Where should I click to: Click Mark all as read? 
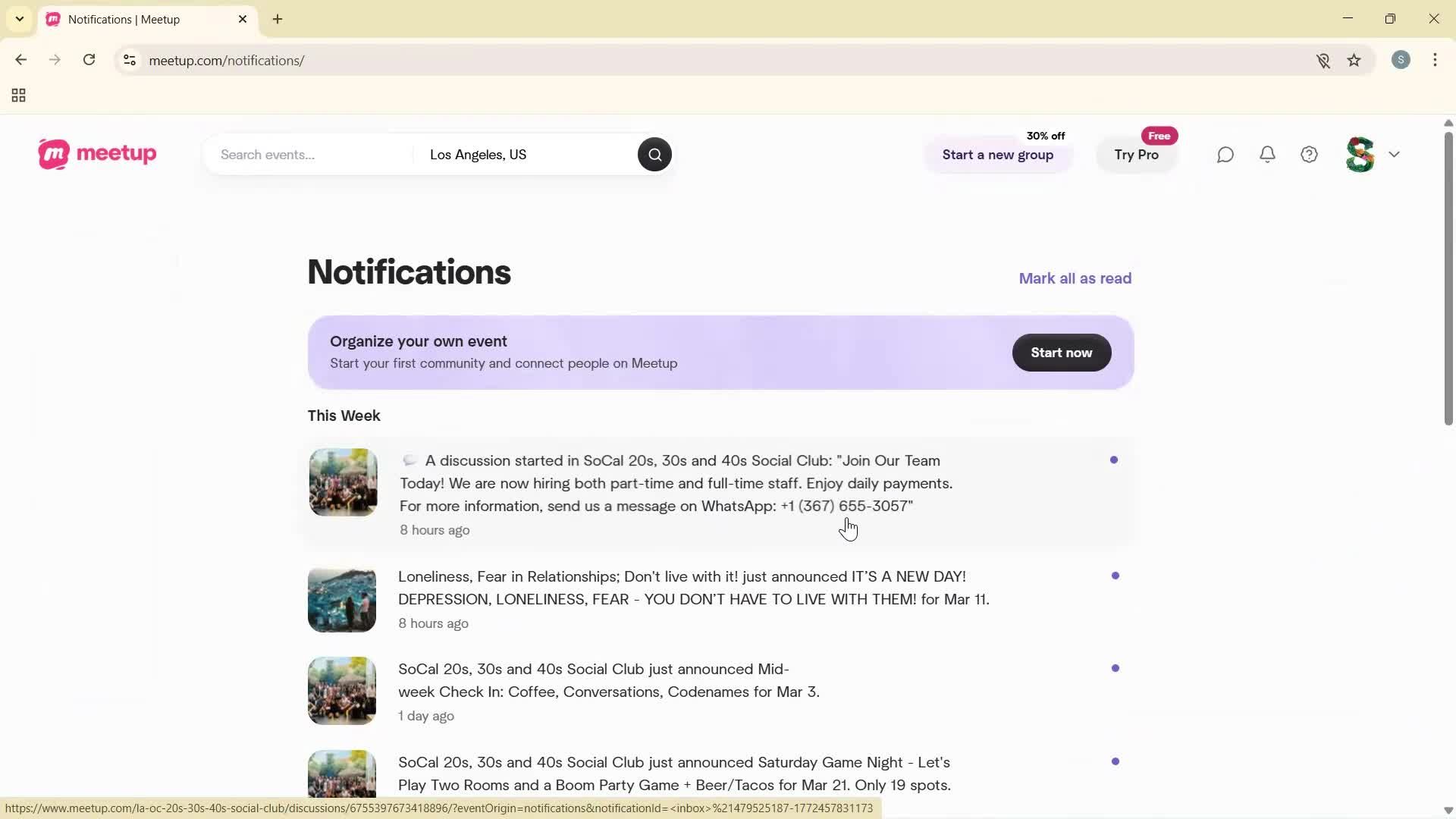coord(1075,278)
